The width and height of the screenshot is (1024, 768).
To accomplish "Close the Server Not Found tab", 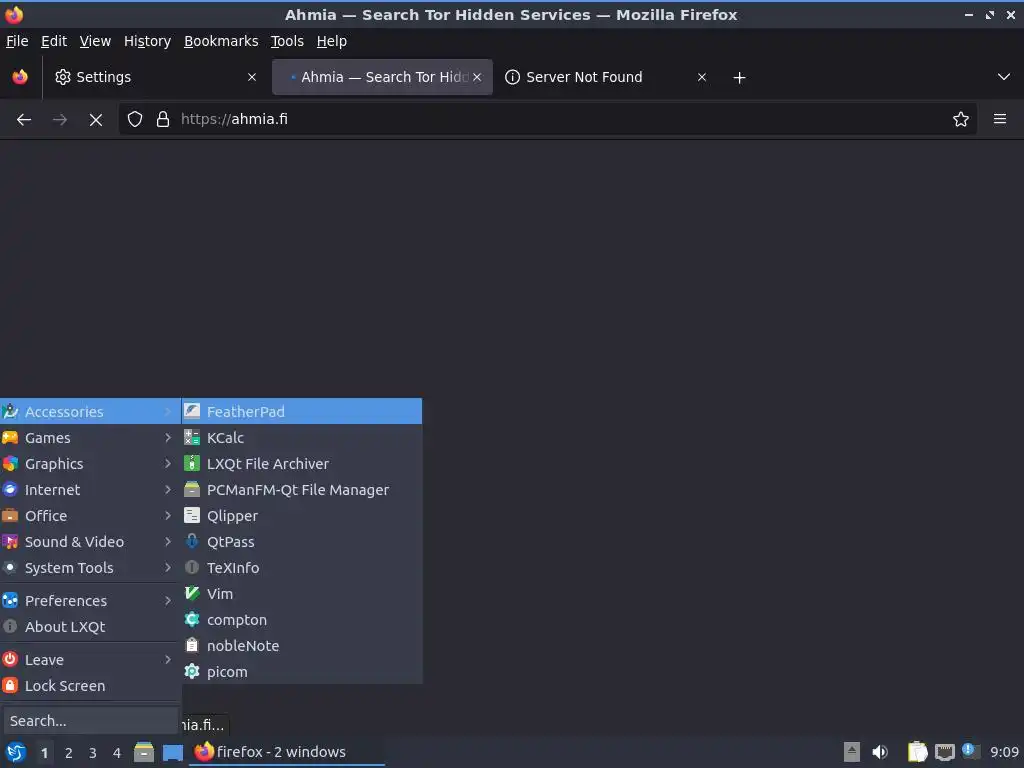I will (702, 77).
